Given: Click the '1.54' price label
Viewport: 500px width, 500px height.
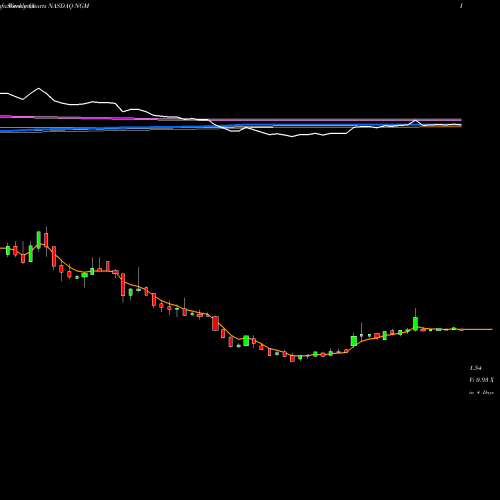Looking at the screenshot, I should pos(475,368).
